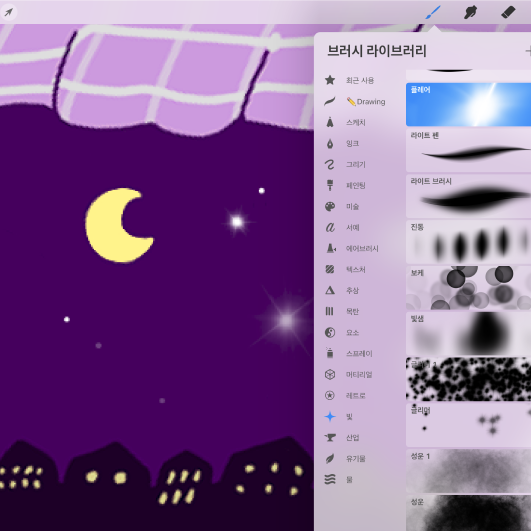This screenshot has height=532, width=531.
Task: Choose the 라이트 브러시 light brush
Action: point(469,196)
